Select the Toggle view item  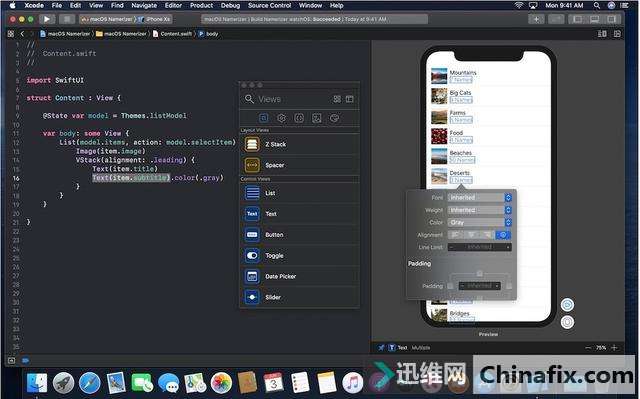[x=300, y=256]
